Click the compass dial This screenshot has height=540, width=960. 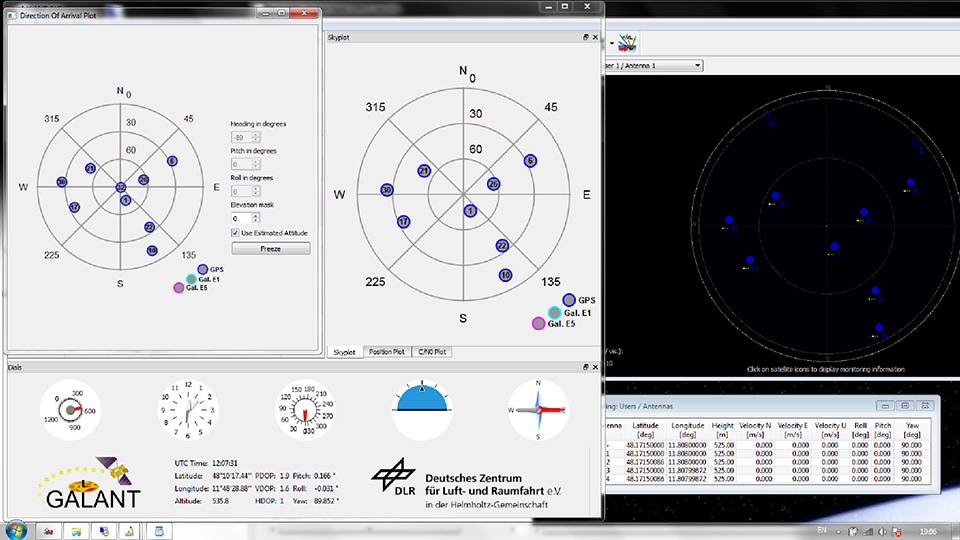pyautogui.click(x=538, y=410)
